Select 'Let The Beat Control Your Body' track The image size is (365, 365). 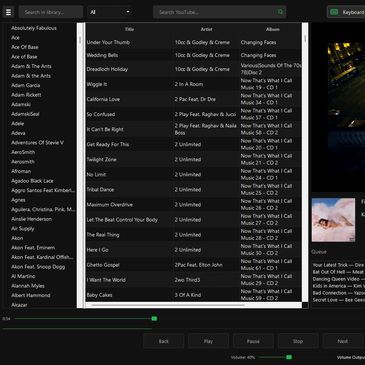point(194,220)
